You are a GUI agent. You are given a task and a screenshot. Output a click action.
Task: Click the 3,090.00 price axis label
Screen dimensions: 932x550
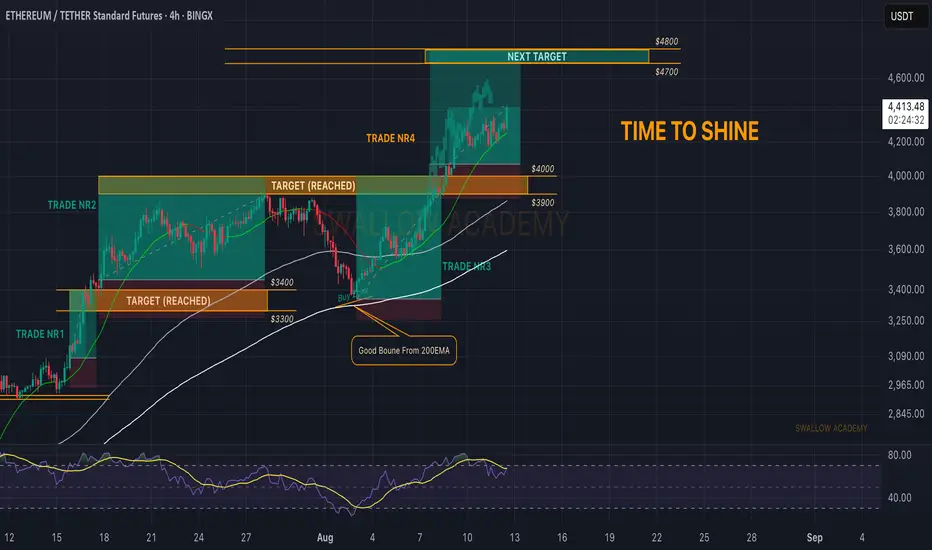pyautogui.click(x=906, y=356)
